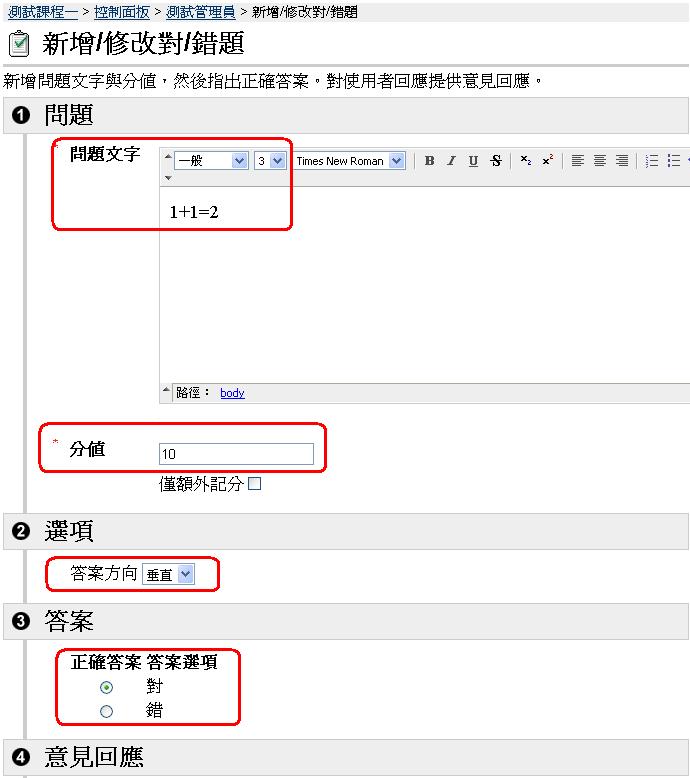Go to 控制面板 breadcrumb link
Viewport: 690px width, 778px height.
pos(121,12)
